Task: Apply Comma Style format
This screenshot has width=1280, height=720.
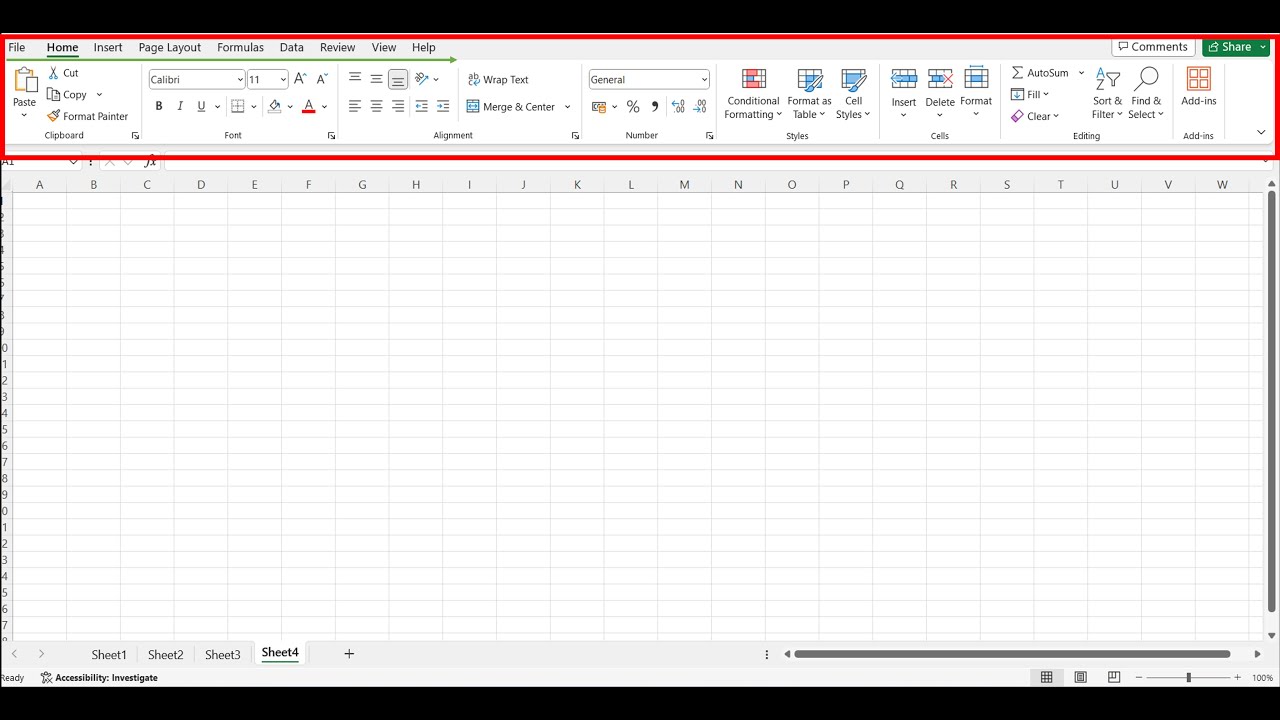Action: pyautogui.click(x=655, y=106)
